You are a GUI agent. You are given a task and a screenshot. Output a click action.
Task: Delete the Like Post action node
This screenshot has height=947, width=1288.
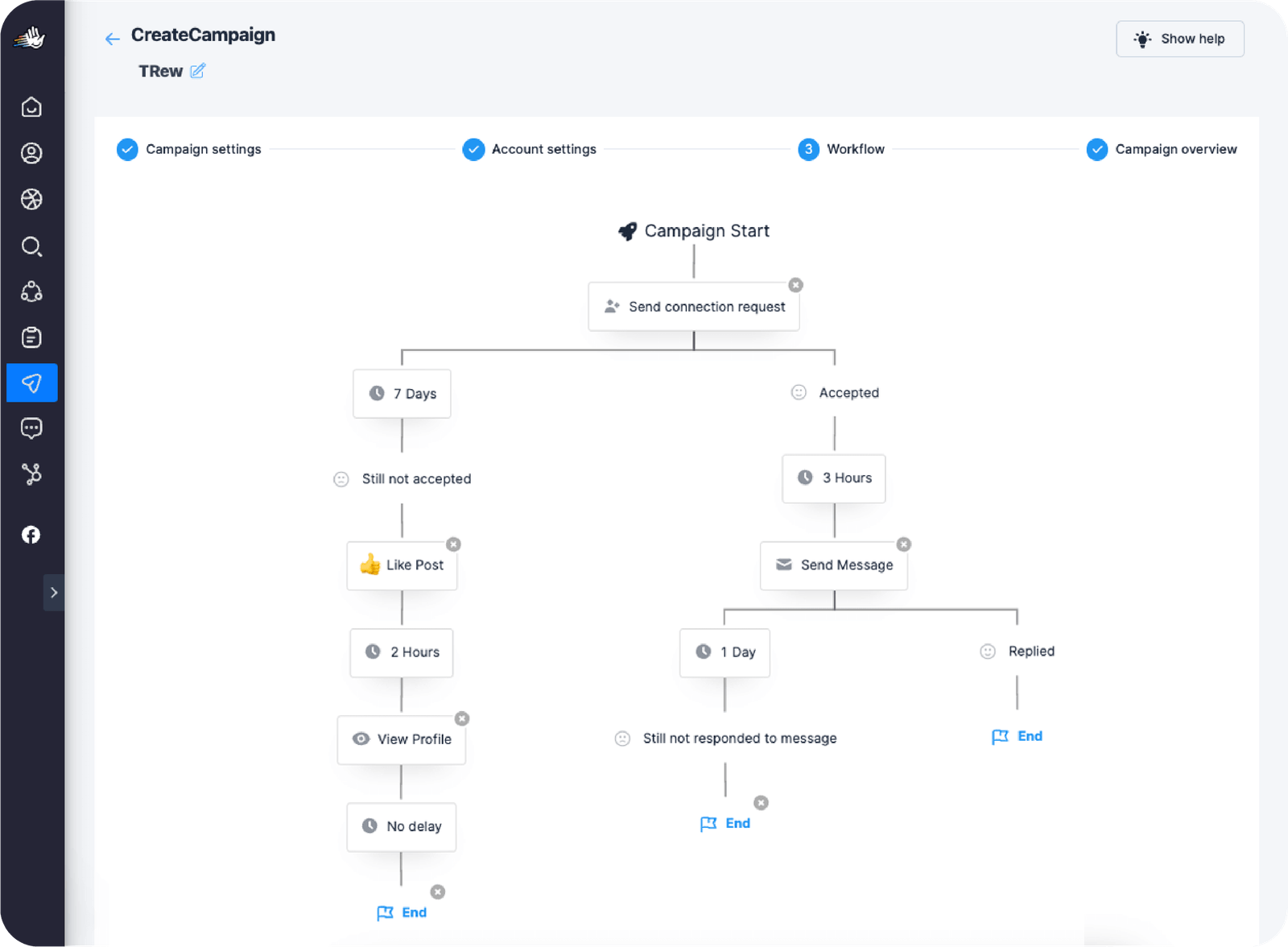click(x=453, y=544)
